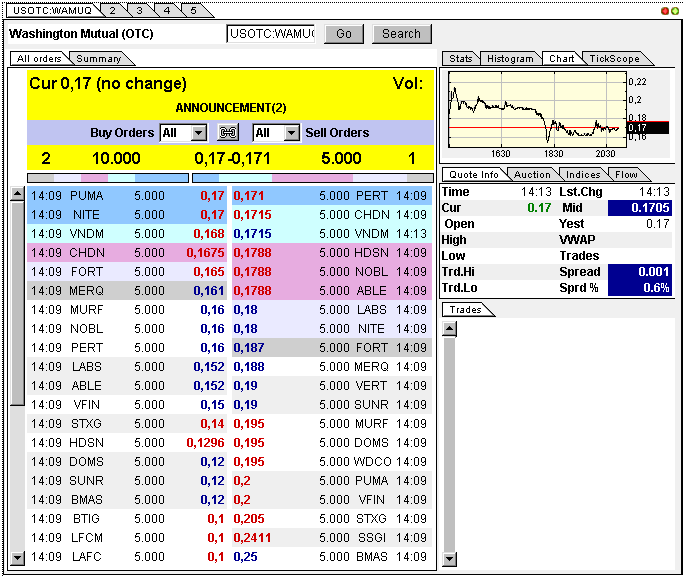Viewport: 683px width, 577px height.
Task: Select the Quote Info tab
Action: (473, 175)
